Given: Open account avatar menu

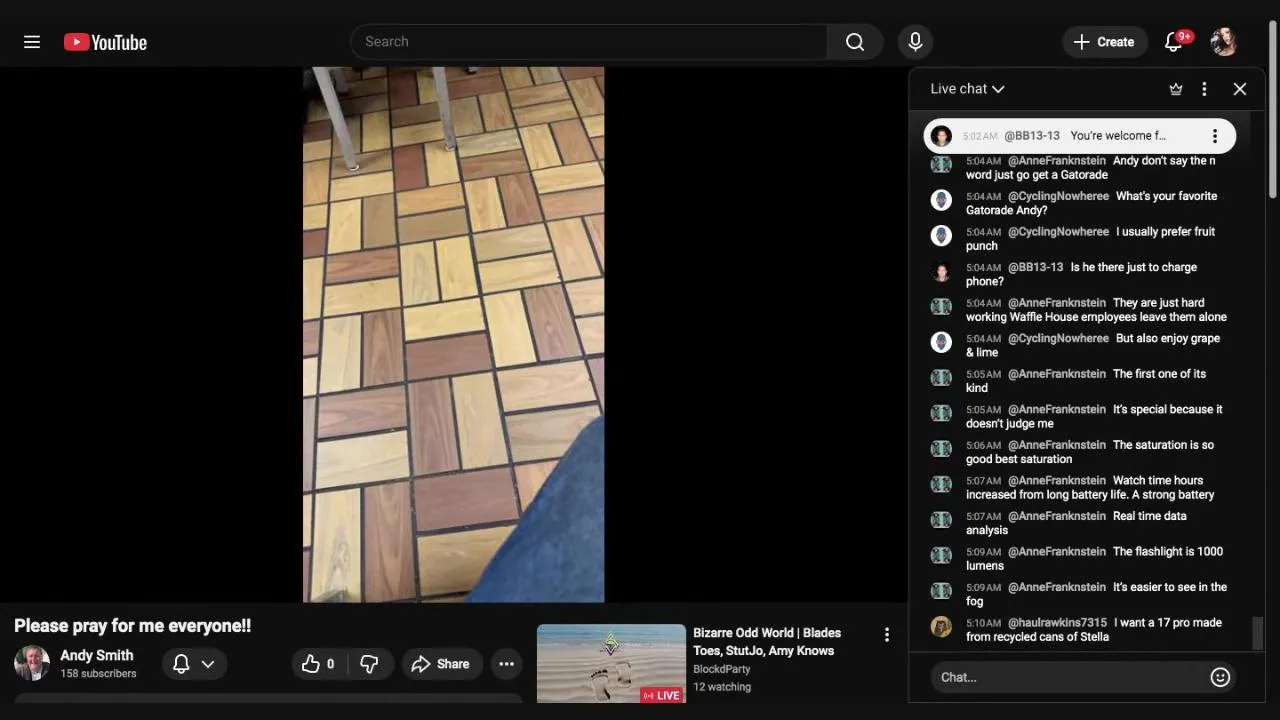Looking at the screenshot, I should click(1224, 42).
